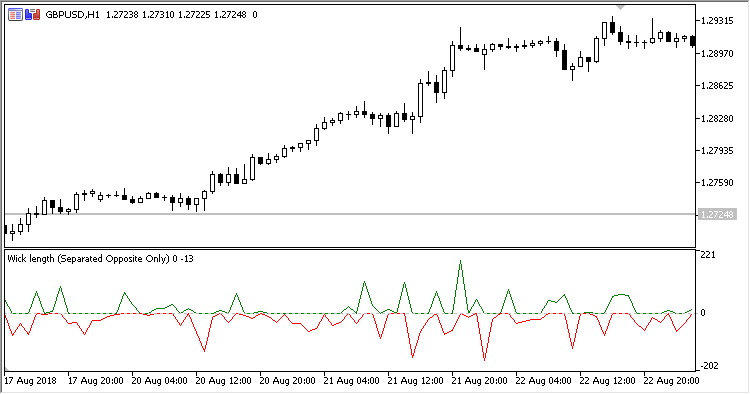Click the 22 Aug 04:00 time label
Viewport: 750px width, 394px height.
click(543, 381)
